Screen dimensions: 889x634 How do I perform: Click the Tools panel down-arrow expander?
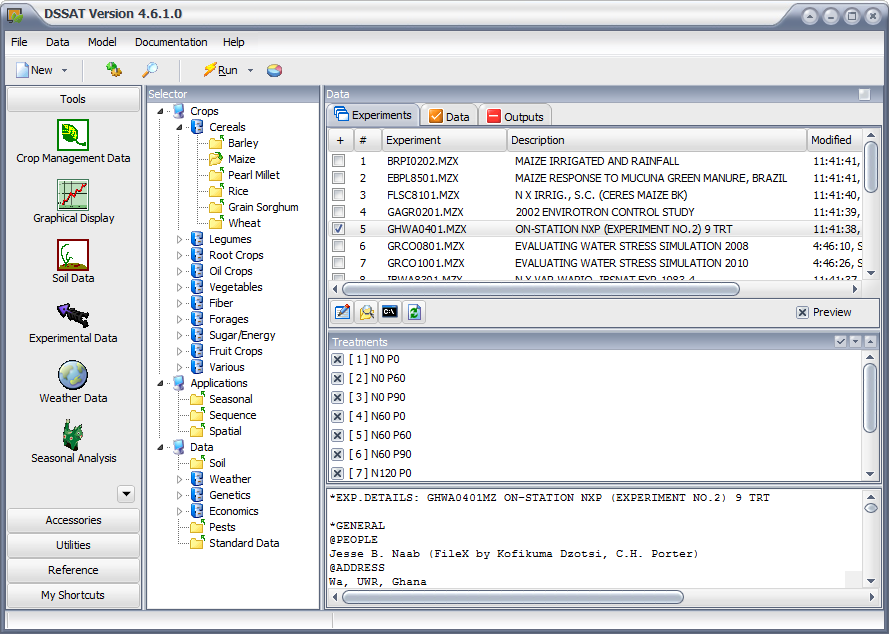[x=126, y=494]
